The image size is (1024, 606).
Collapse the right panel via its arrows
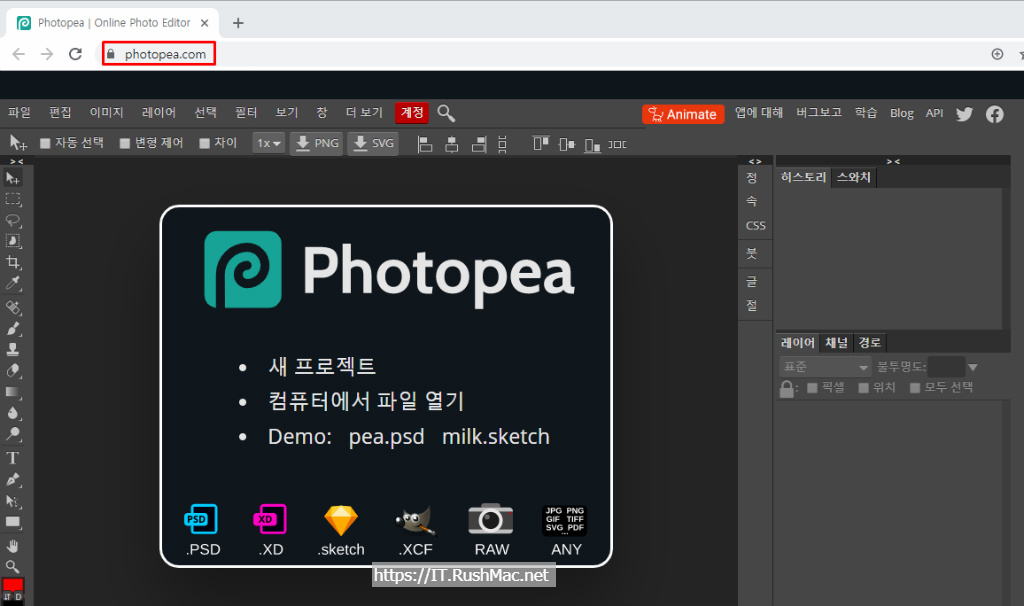(x=893, y=161)
